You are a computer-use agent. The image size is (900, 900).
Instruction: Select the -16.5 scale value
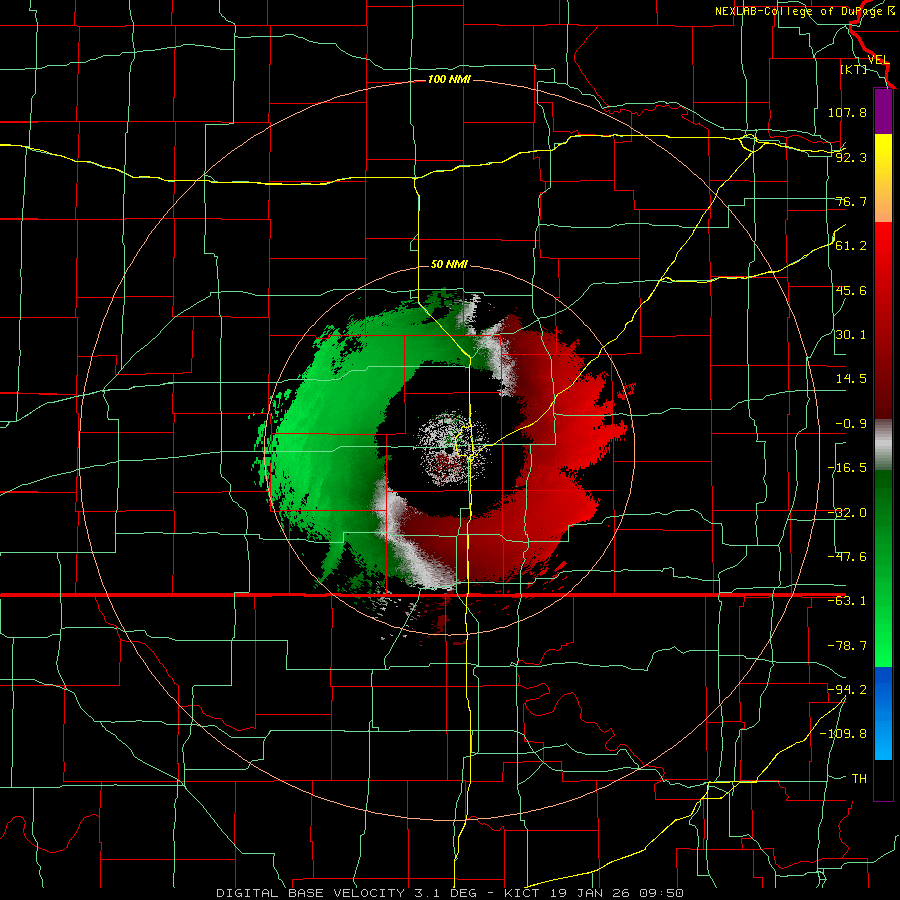pyautogui.click(x=847, y=468)
